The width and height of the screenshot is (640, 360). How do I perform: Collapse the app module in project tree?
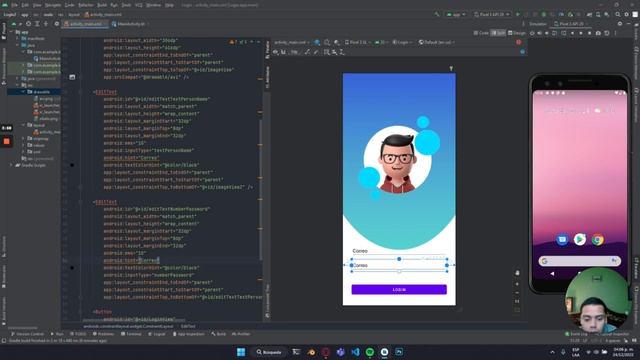coord(11,32)
